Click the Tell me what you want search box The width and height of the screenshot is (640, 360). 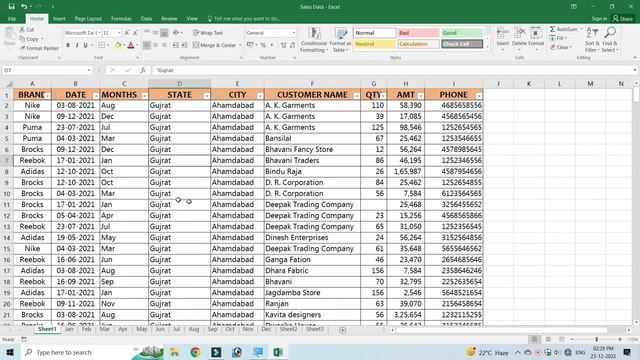click(243, 19)
